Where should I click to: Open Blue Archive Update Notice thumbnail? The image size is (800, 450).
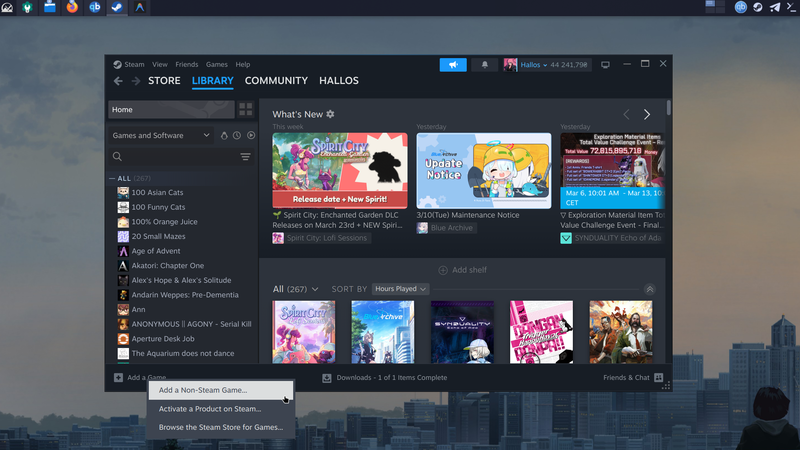pyautogui.click(x=484, y=170)
